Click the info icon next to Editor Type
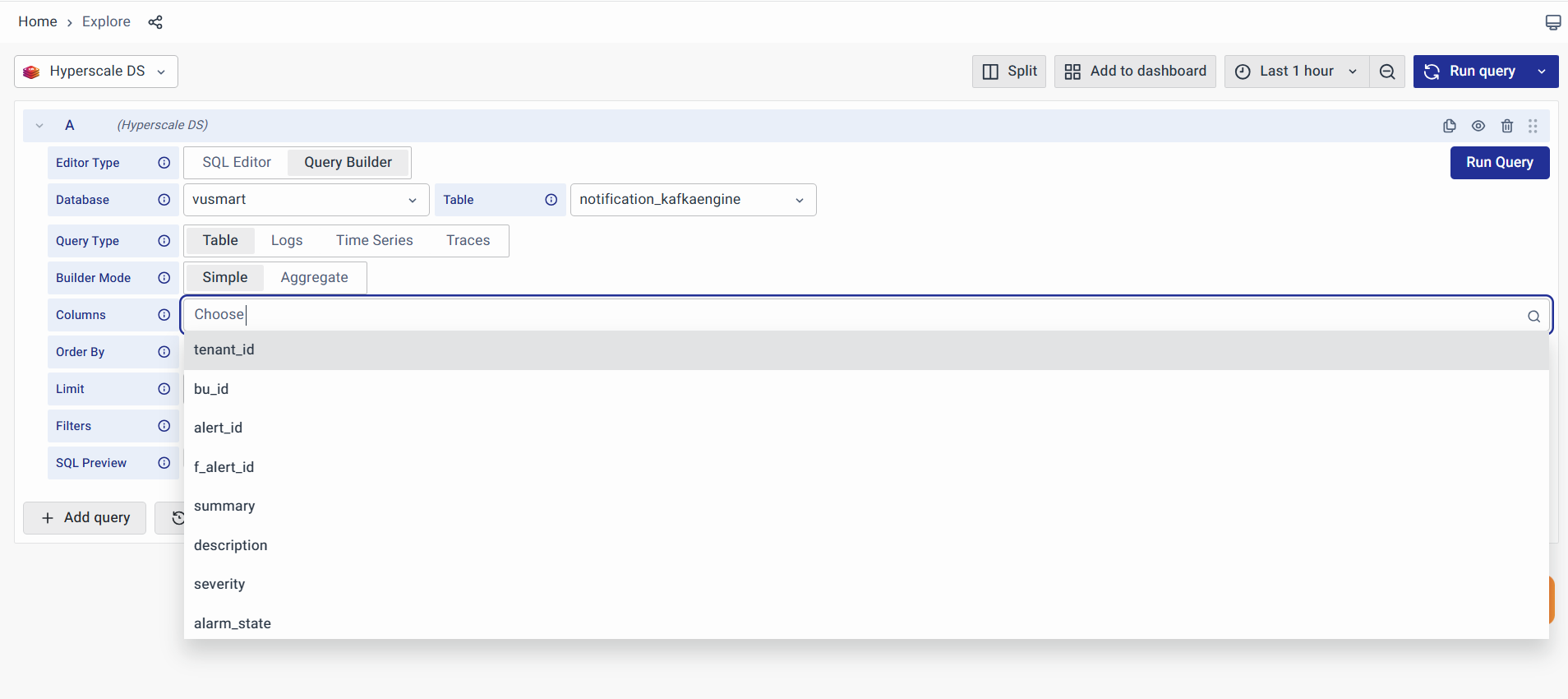Image resolution: width=1568 pixels, height=699 pixels. pos(164,163)
